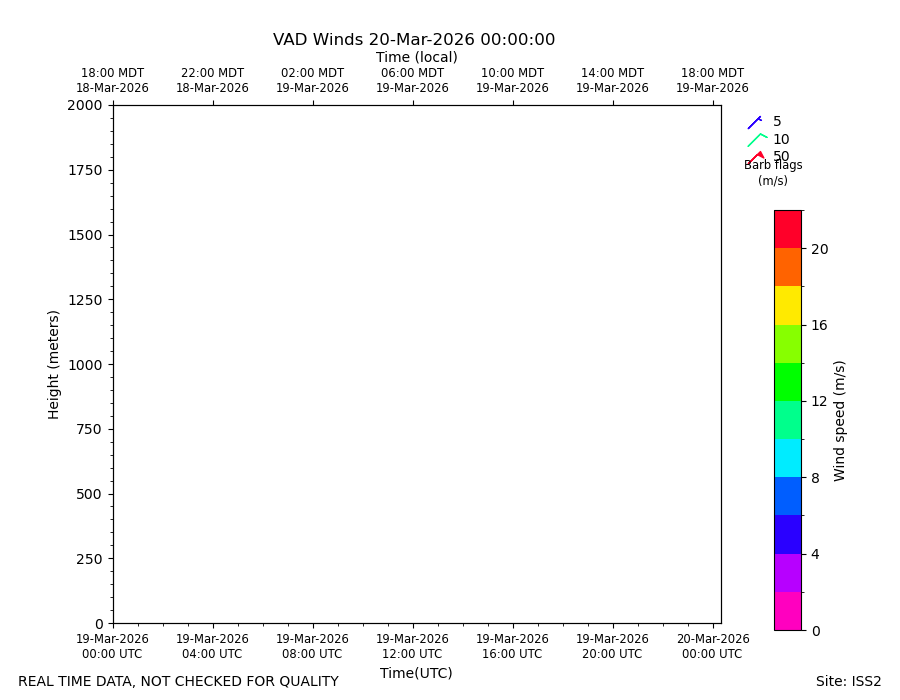The image size is (900, 700).
Task: Click the Wind speed (m/s) colorbar label
Action: click(839, 421)
